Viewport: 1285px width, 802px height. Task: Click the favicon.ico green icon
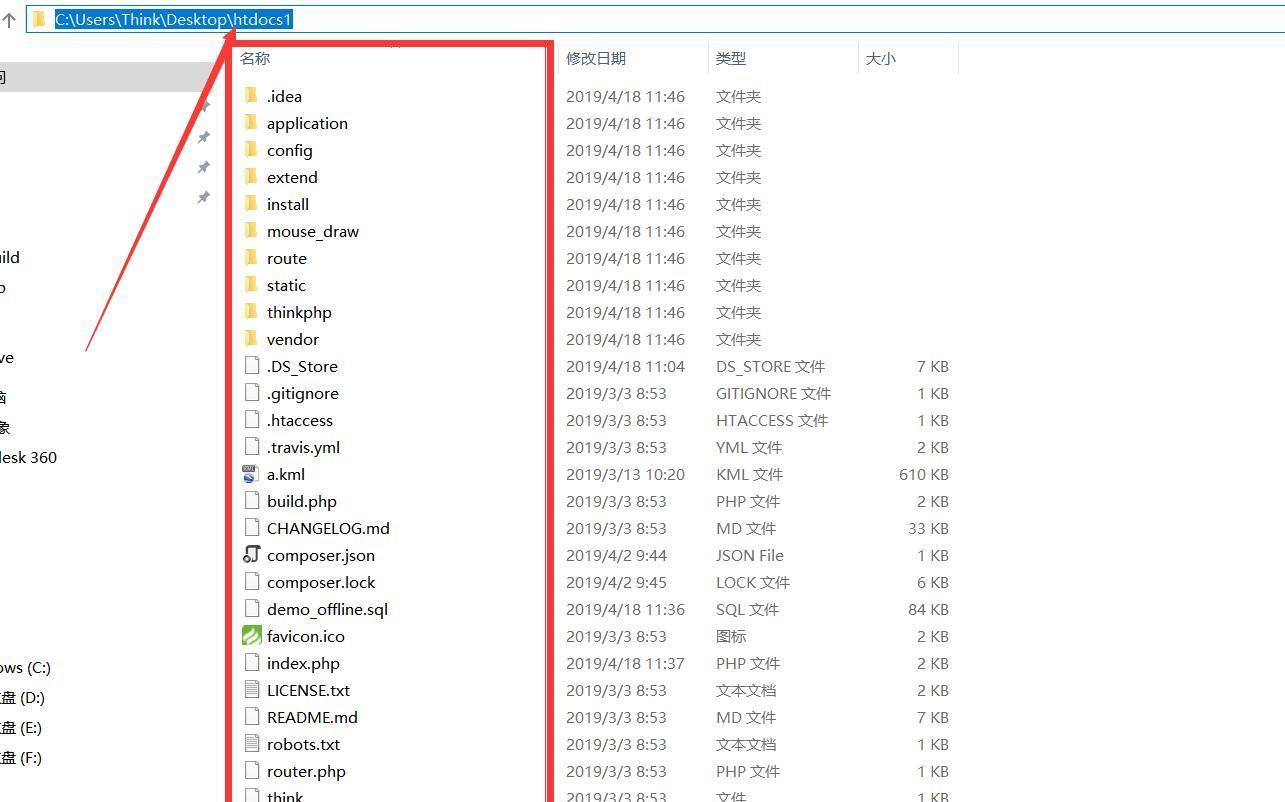[x=251, y=636]
